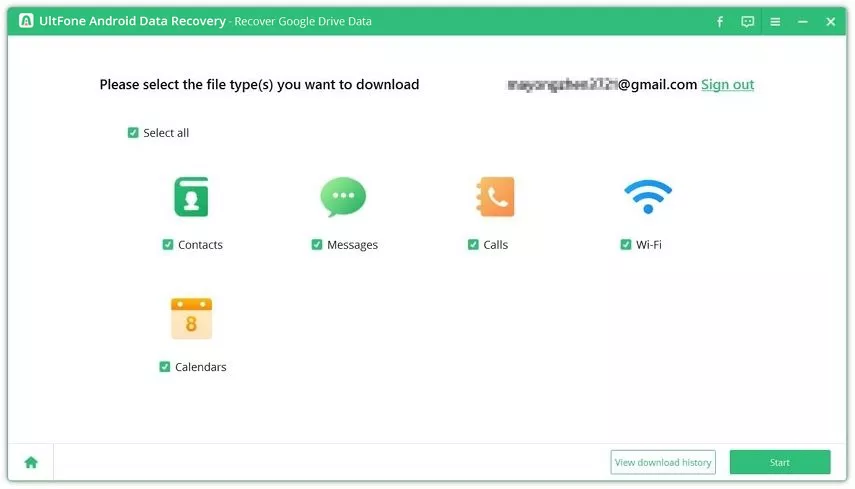Select the Messages speech bubble icon
The width and height of the screenshot is (855, 489).
343,197
